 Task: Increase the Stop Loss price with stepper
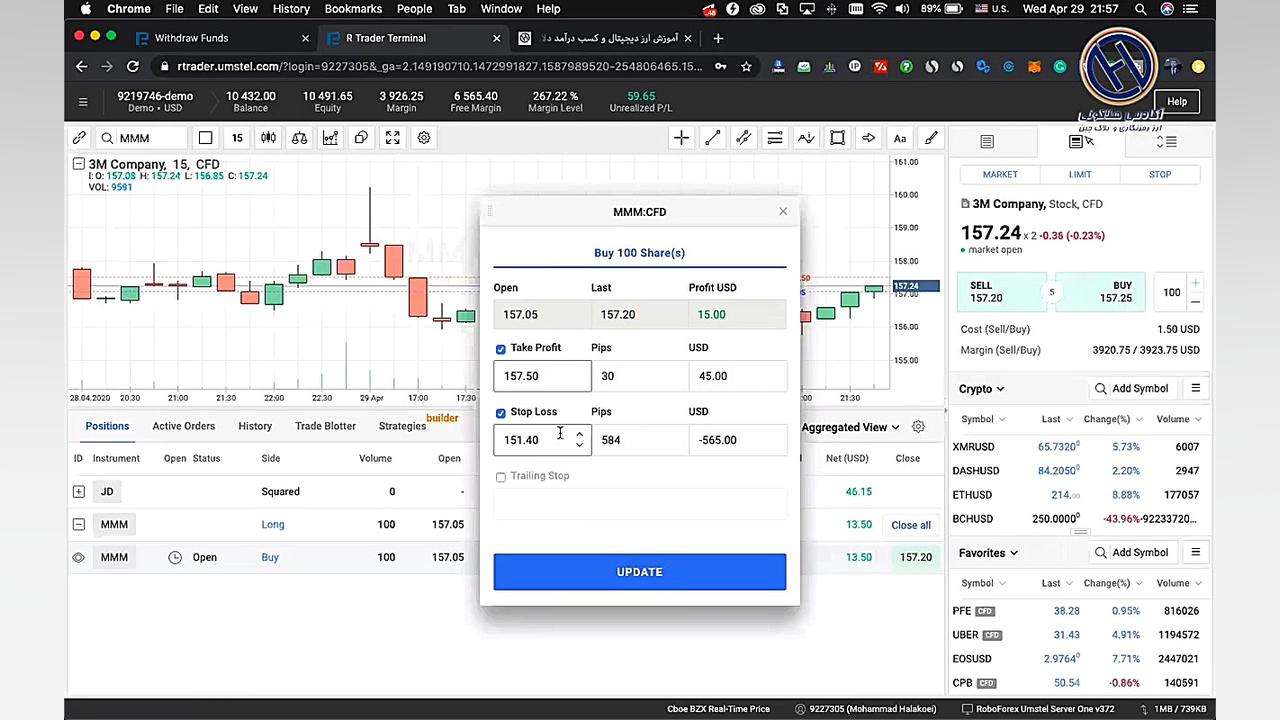tap(579, 435)
